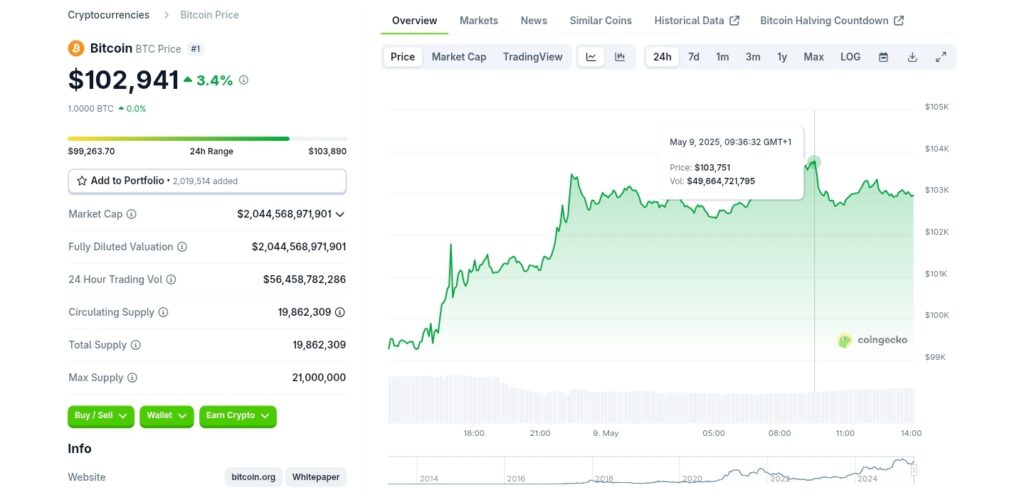
Task: Click the #1 rank badge
Action: coord(195,48)
